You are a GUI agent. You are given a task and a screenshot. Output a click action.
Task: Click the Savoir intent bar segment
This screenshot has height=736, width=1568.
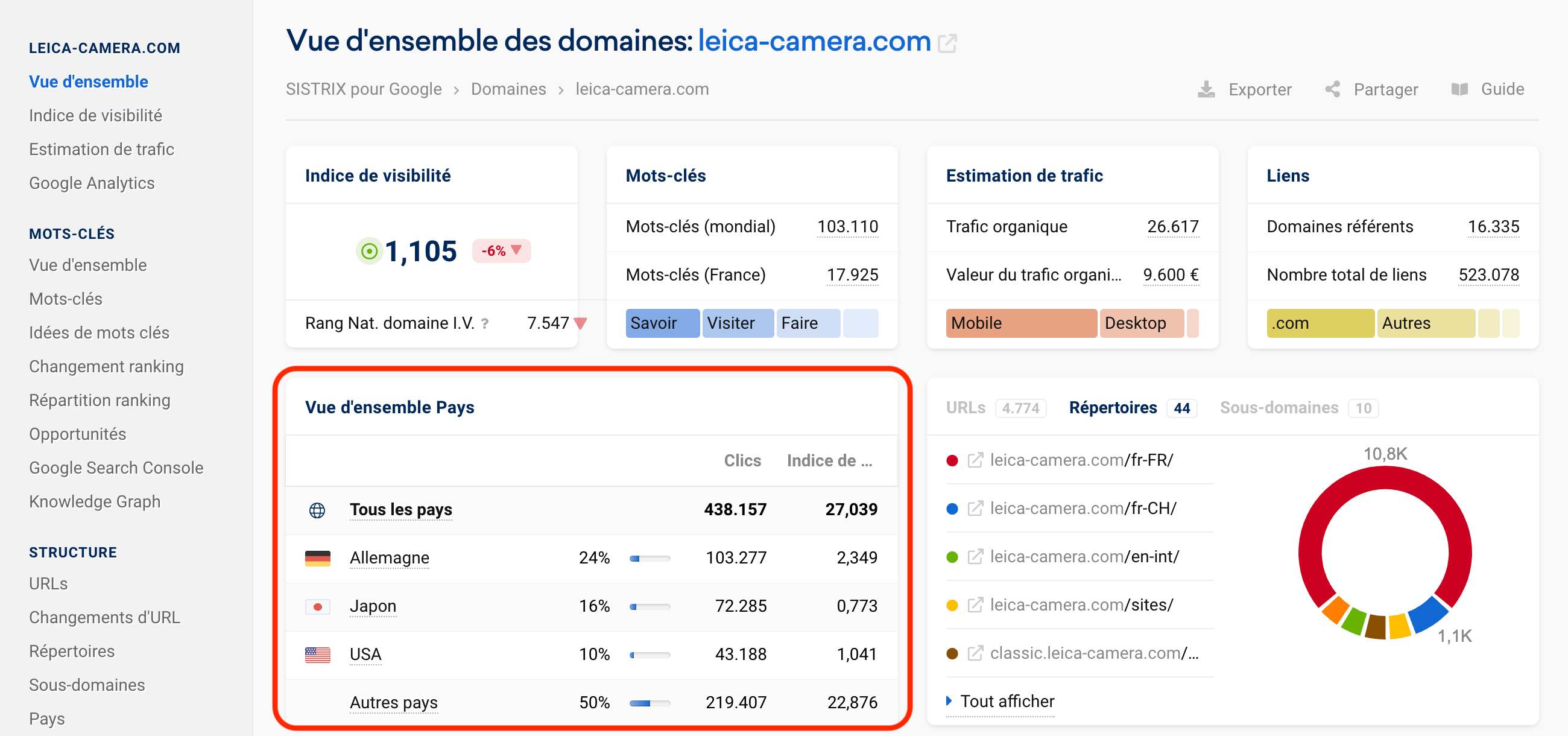(x=662, y=323)
